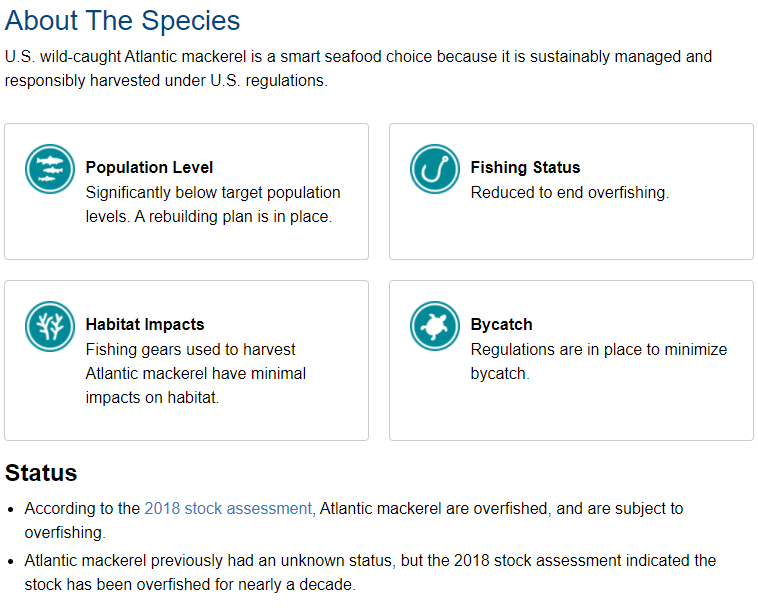
Task: Click 'impacts on habitat' line in card
Action: [152, 397]
